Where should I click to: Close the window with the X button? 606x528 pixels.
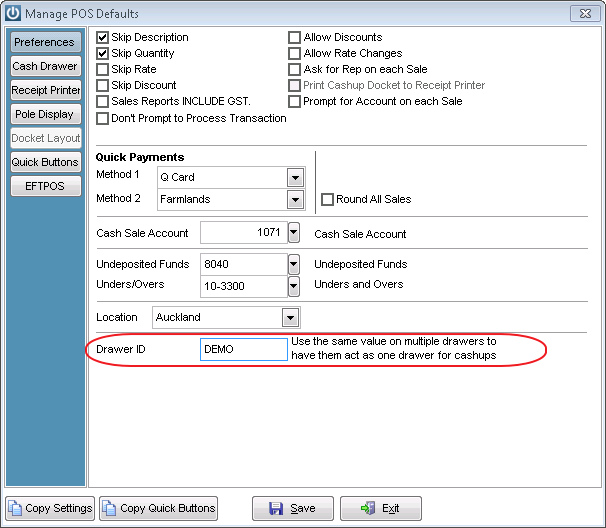point(585,14)
